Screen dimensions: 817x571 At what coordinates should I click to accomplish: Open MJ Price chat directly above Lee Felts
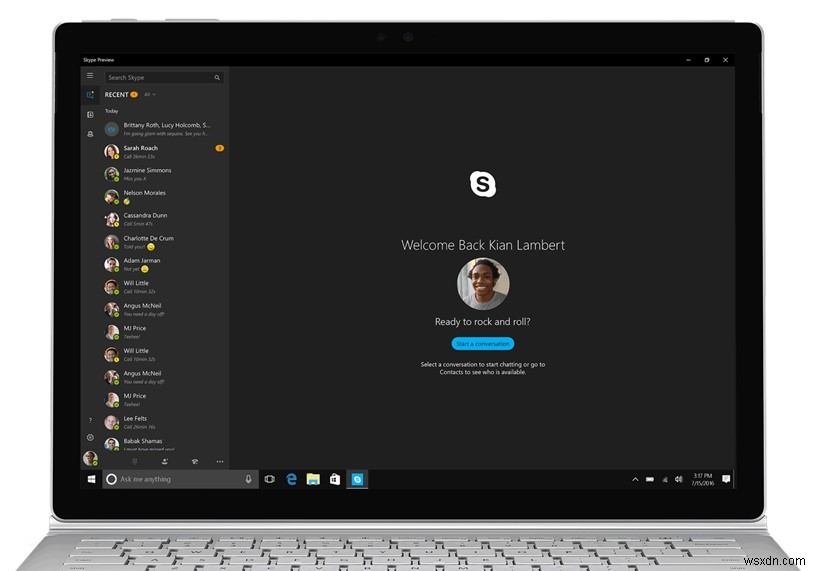[x=165, y=400]
